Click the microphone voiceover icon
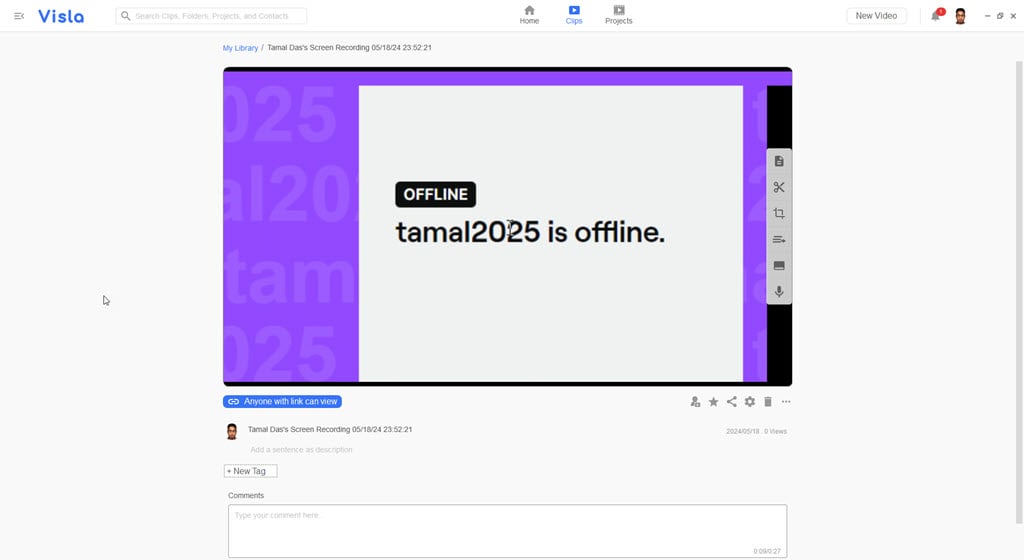 tap(778, 292)
